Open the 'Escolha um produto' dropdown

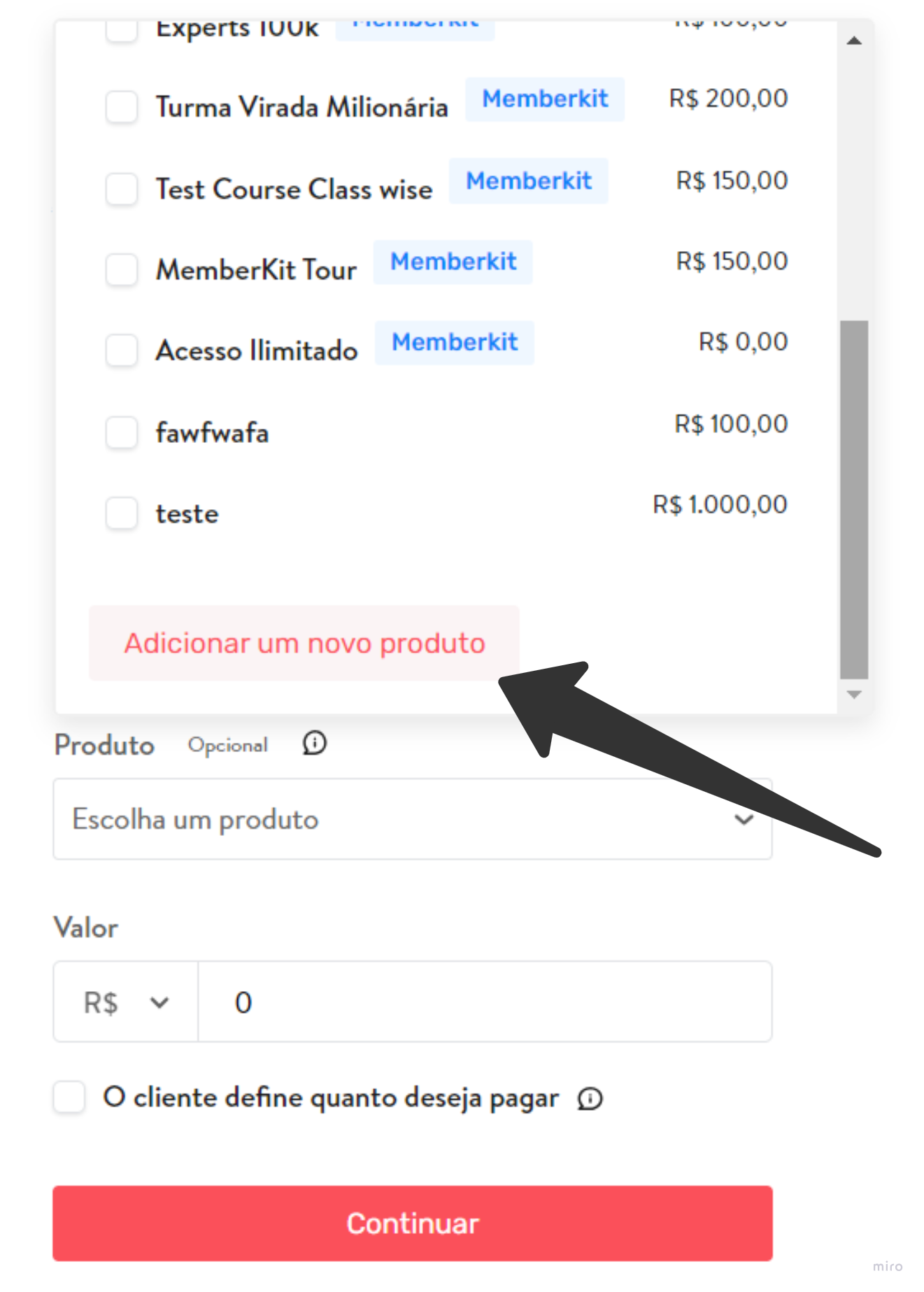(x=413, y=819)
